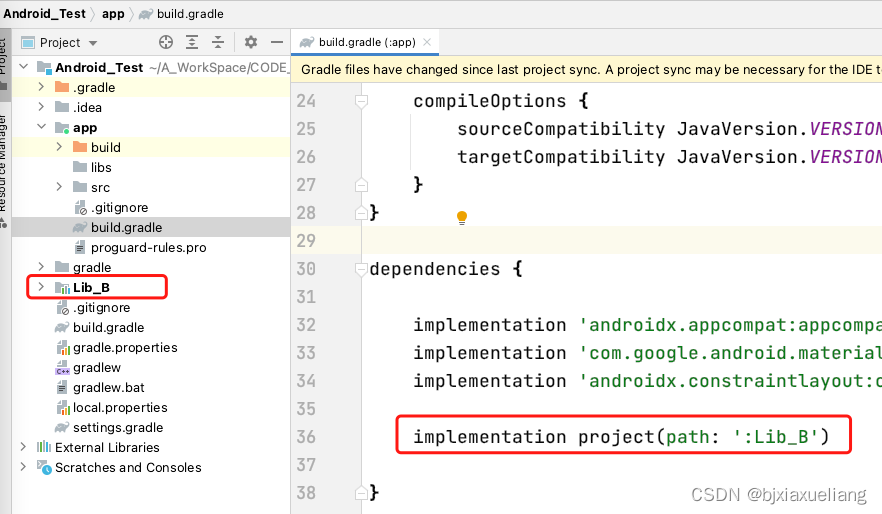
Task: Click the Expand All icon in Project panel
Action: [x=192, y=42]
